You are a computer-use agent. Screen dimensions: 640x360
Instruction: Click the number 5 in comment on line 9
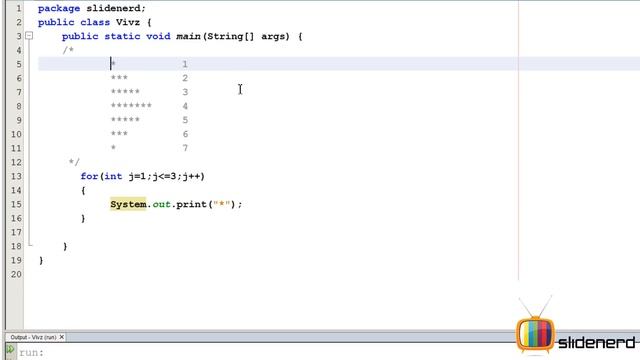[x=185, y=120]
